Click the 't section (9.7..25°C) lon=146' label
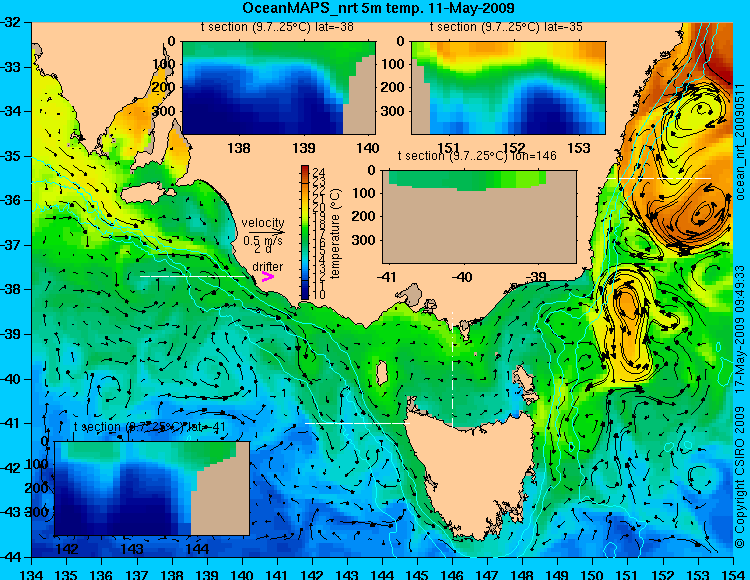750x580 pixels. 477,156
